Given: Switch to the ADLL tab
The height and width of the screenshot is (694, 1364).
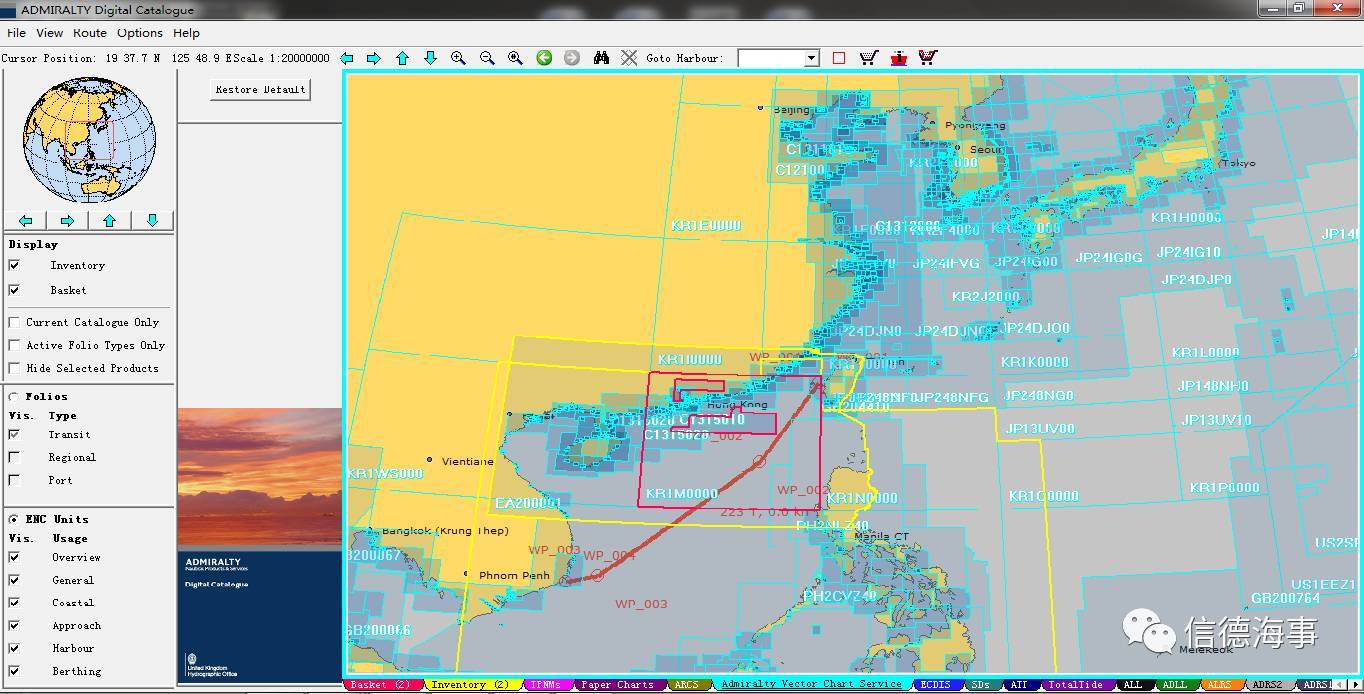Looking at the screenshot, I should point(1174,685).
